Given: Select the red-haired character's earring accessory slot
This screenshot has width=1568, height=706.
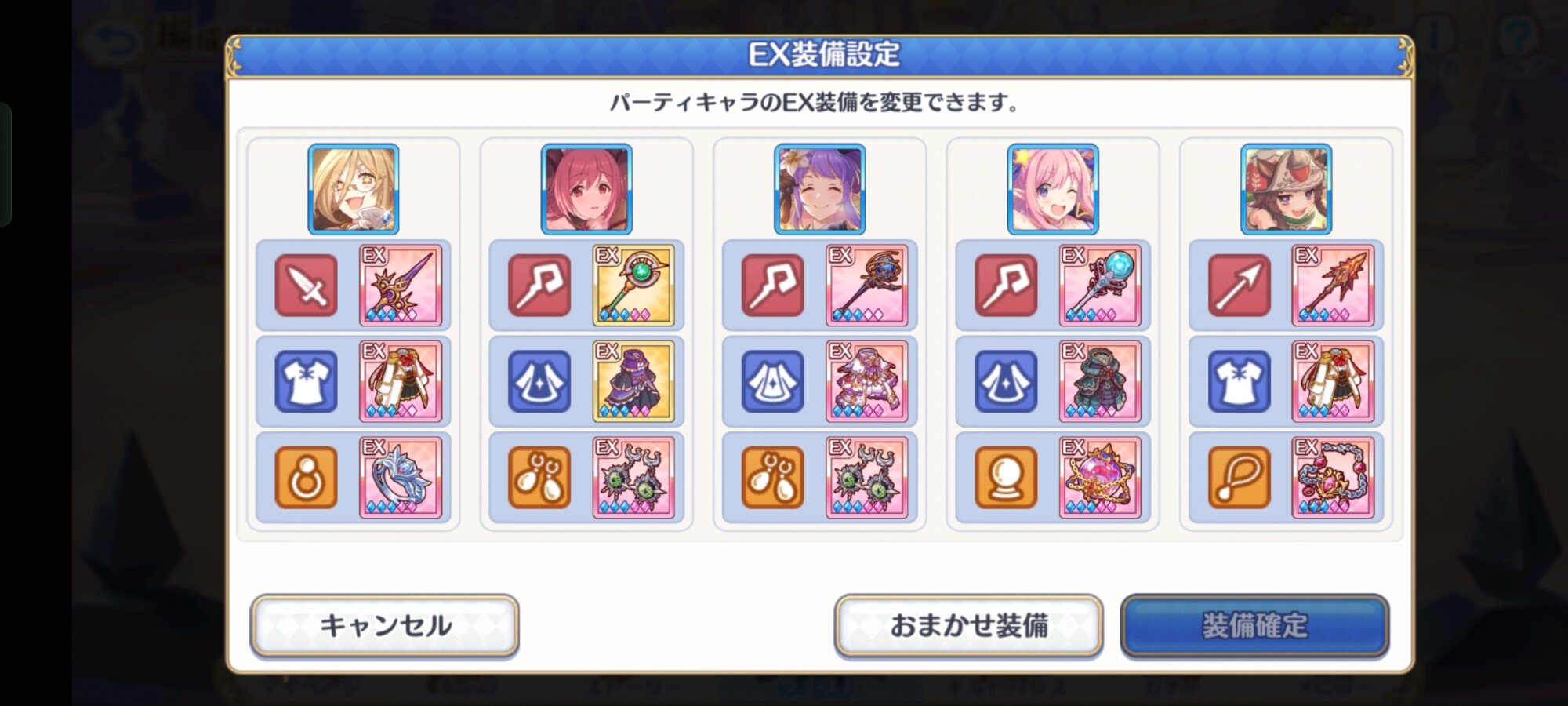Looking at the screenshot, I should [x=539, y=478].
